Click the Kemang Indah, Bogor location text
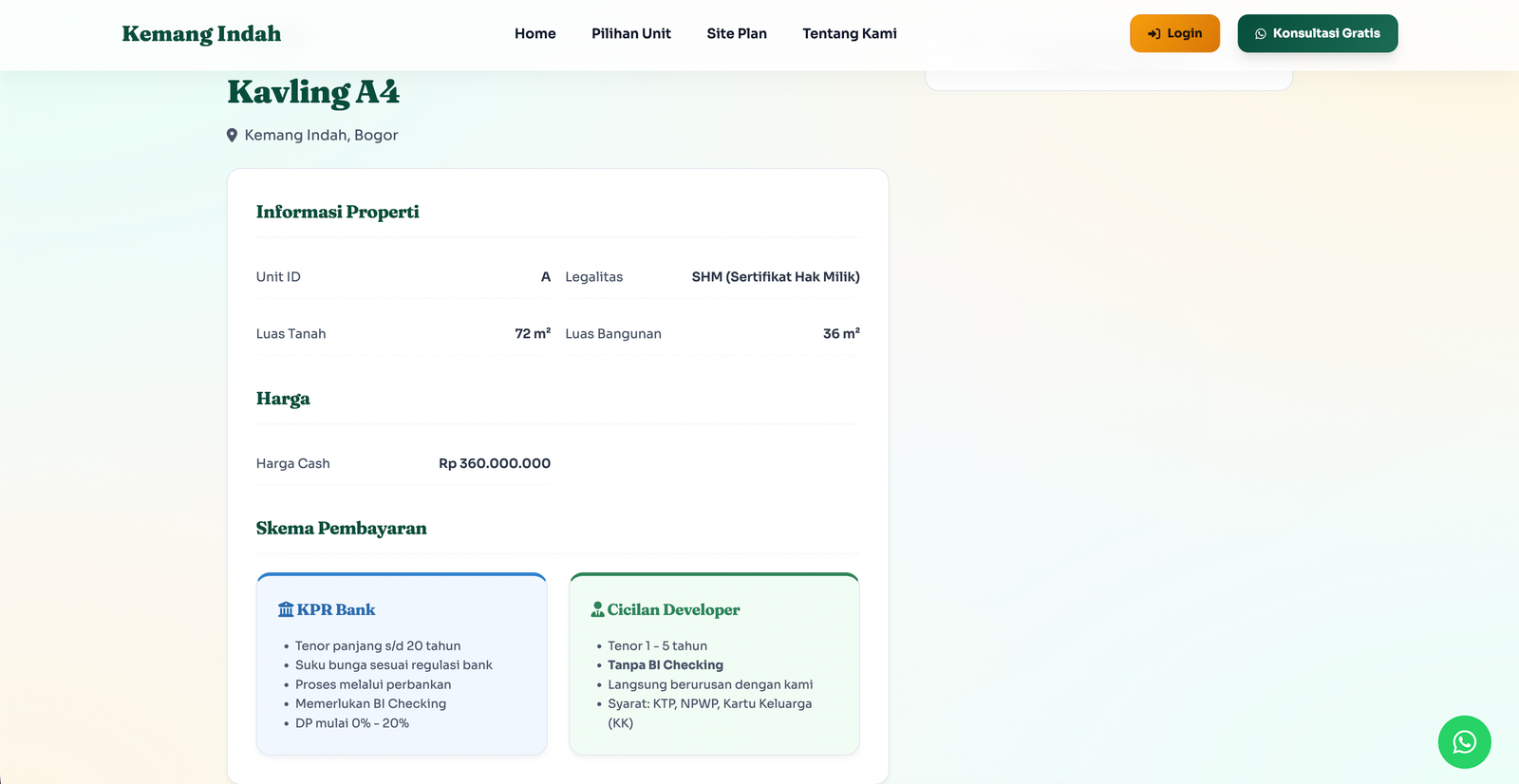This screenshot has width=1519, height=784. click(x=321, y=136)
